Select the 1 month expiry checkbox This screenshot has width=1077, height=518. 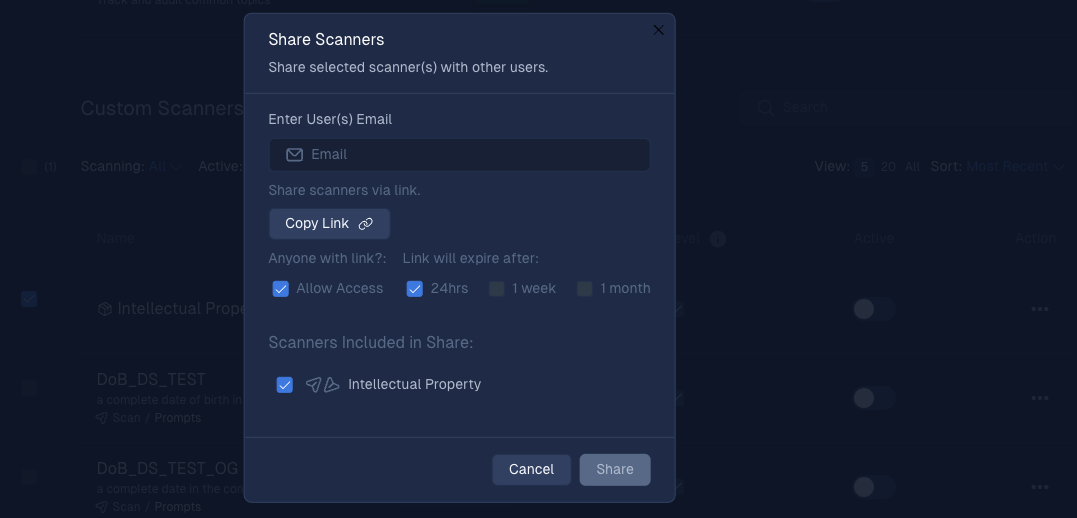(x=585, y=289)
